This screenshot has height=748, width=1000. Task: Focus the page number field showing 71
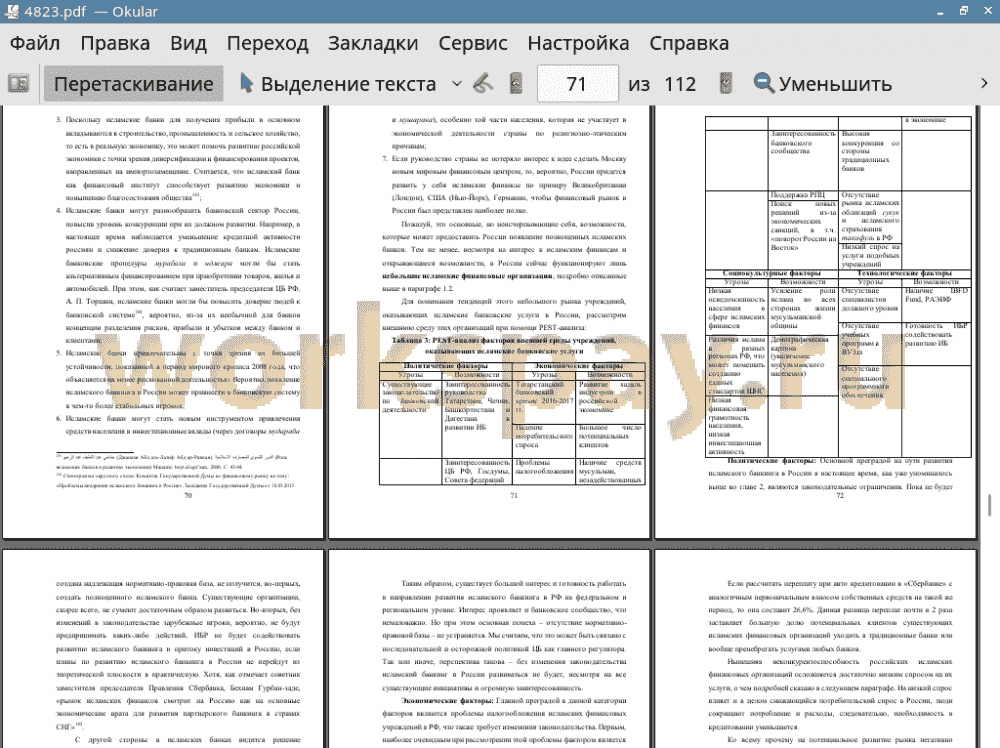coord(578,84)
